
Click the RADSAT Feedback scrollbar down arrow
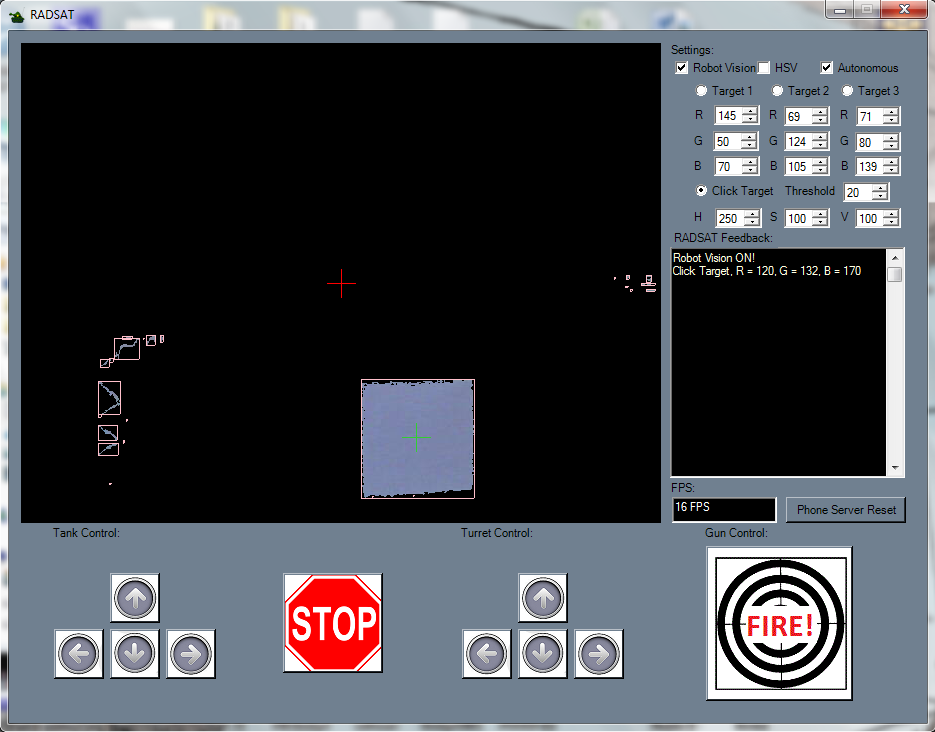coord(895,468)
